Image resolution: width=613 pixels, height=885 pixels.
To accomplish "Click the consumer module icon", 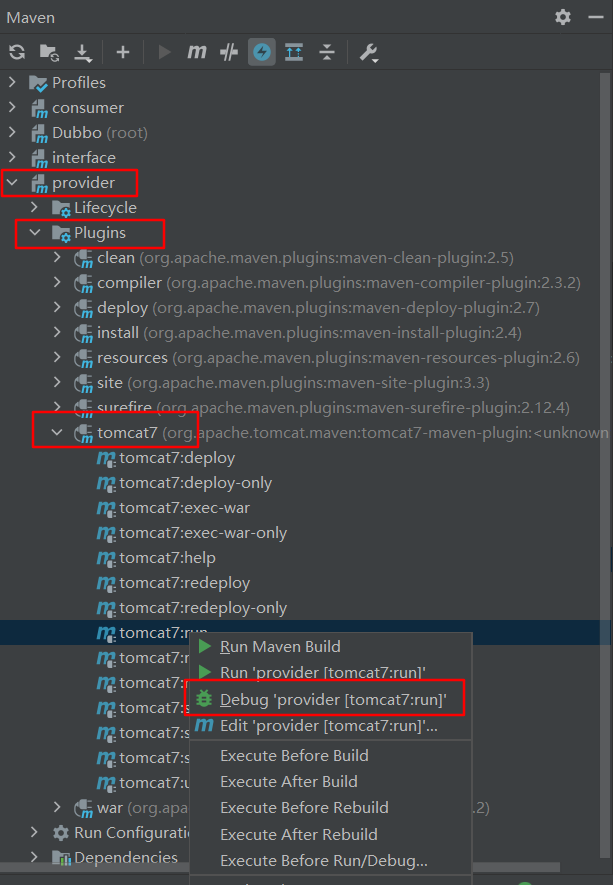I will [39, 108].
